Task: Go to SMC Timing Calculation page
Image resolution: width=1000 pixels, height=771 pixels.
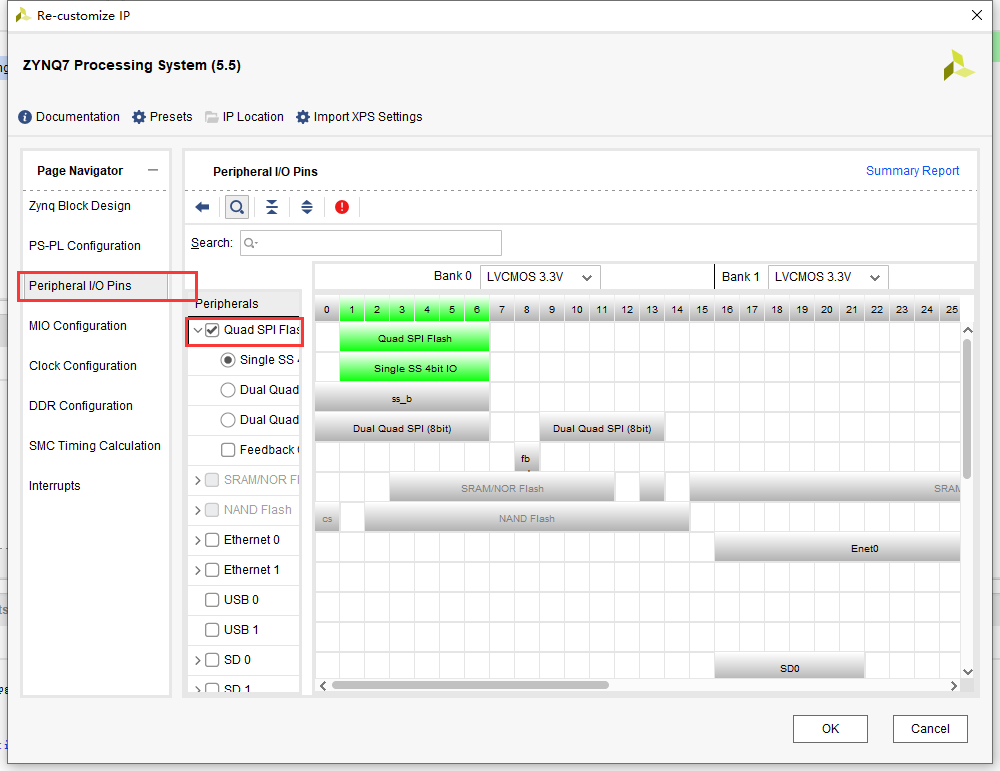Action: 95,446
